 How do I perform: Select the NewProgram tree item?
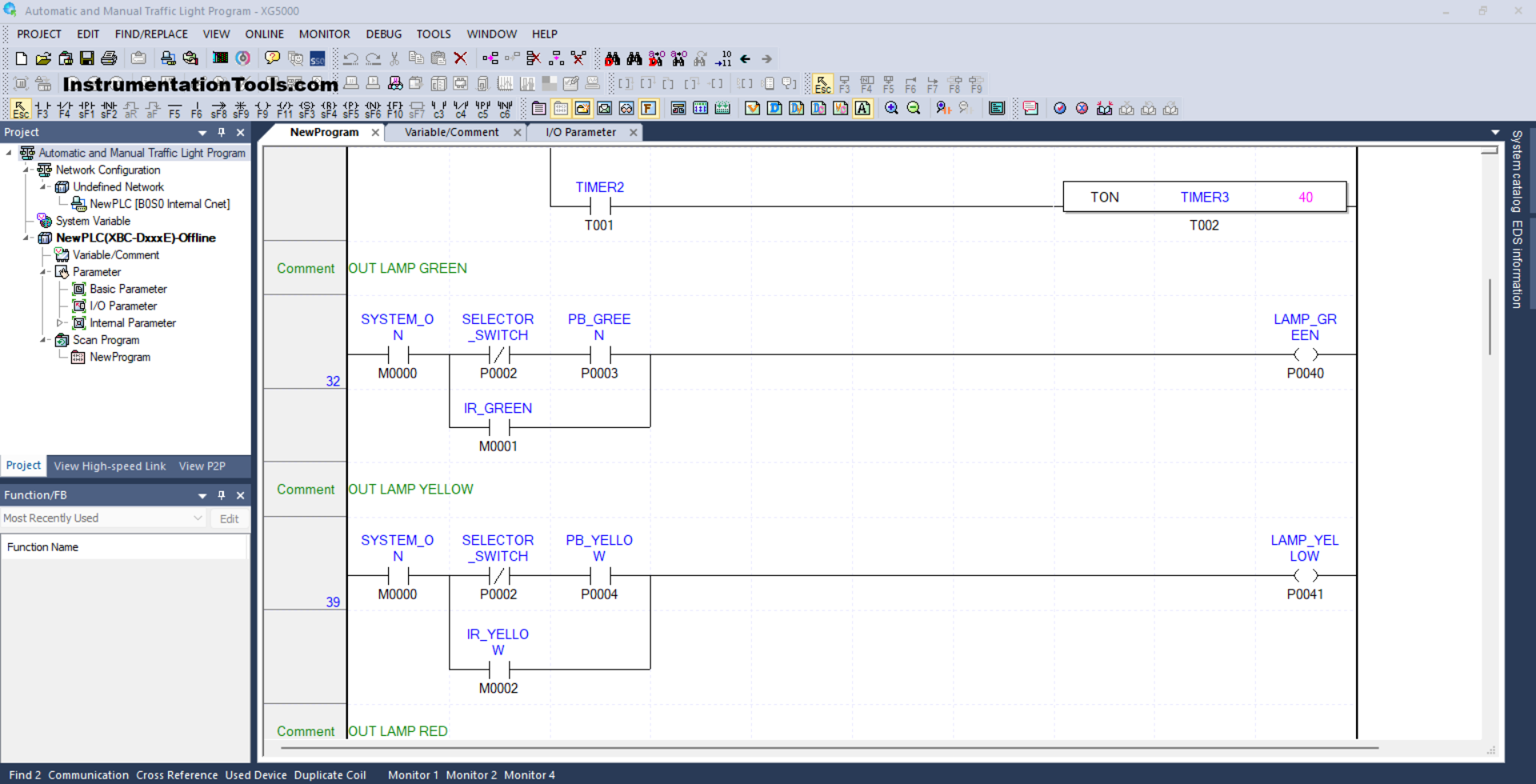(x=120, y=357)
